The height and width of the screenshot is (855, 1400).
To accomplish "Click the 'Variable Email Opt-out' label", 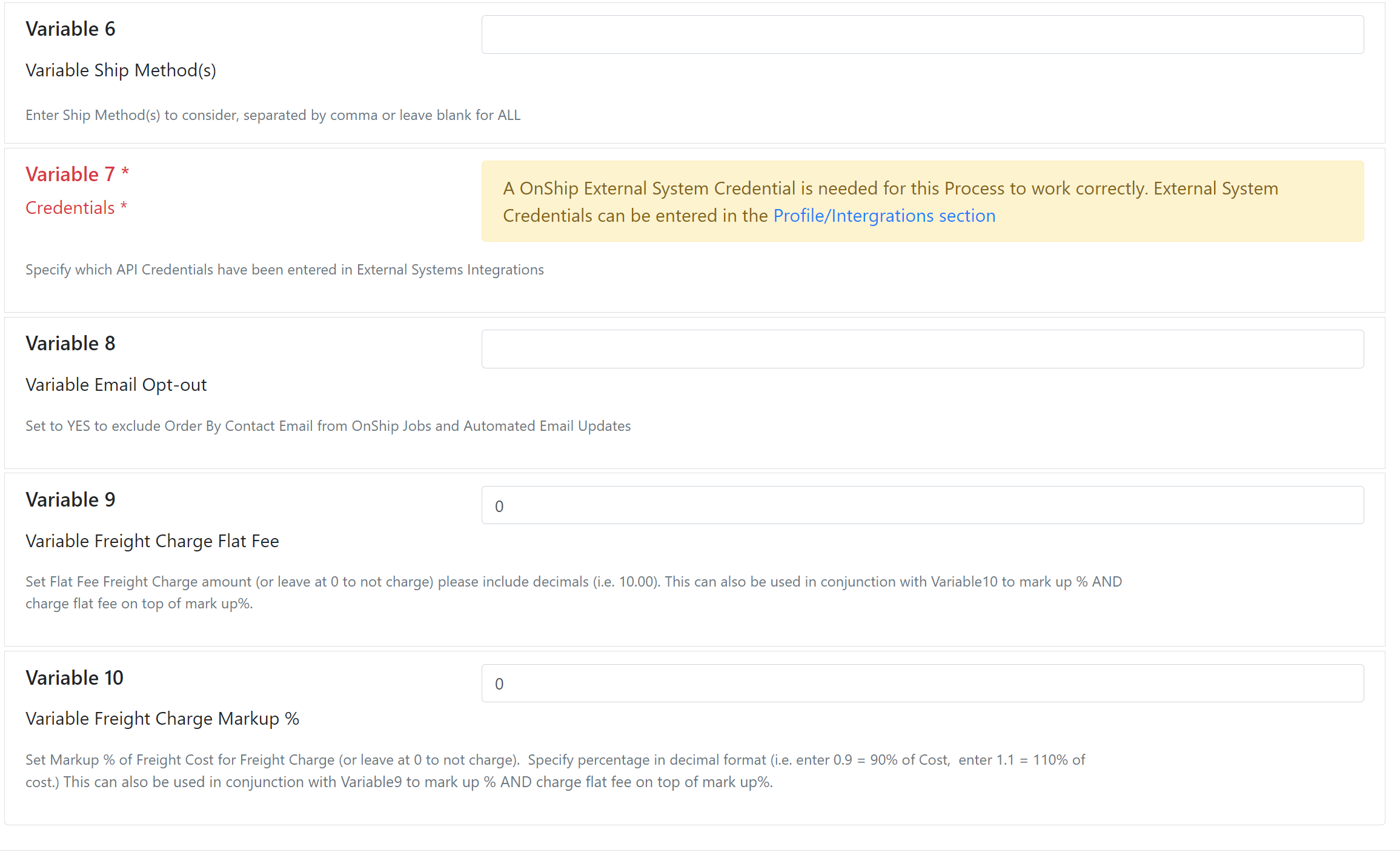I will click(x=116, y=385).
